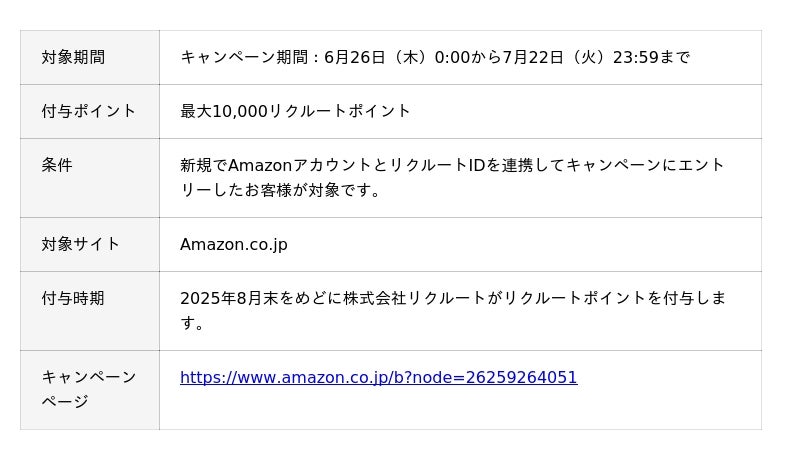This screenshot has width=800, height=460.
Task: Click the 条件 row label
Action: click(57, 165)
